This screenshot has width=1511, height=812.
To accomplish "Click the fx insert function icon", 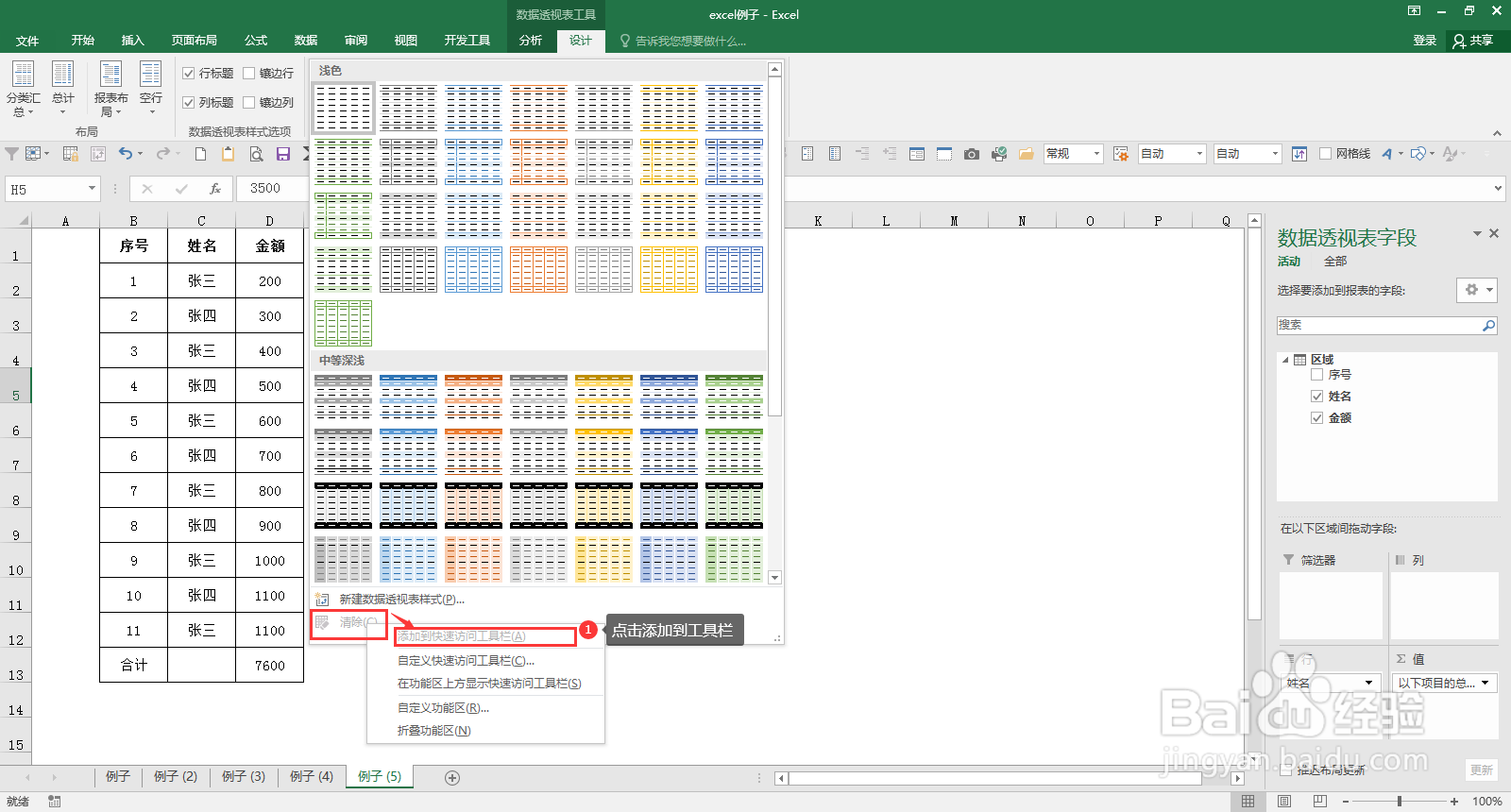I will (215, 189).
